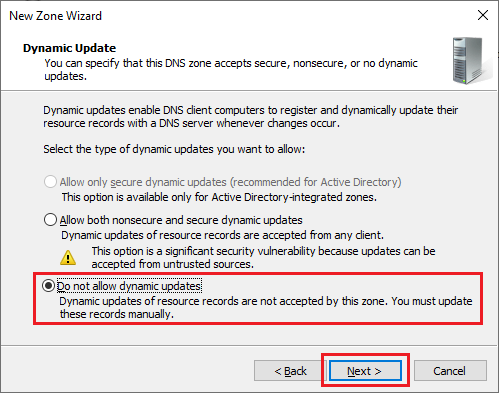Screen dimensions: 499x393
Task: Cancel the New Zone Wizard
Action: [x=450, y=370]
